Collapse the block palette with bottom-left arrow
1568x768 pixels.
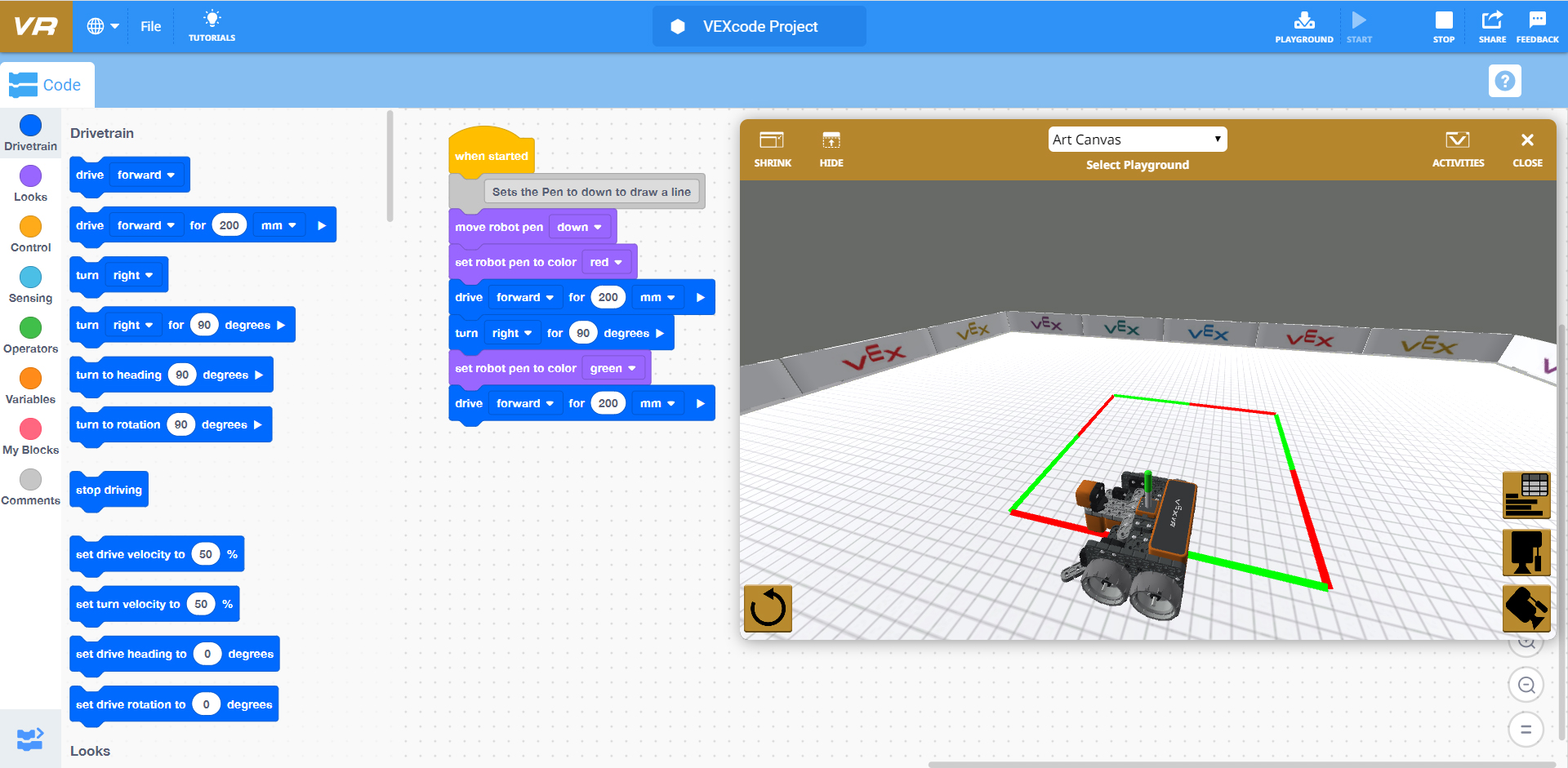pos(30,739)
